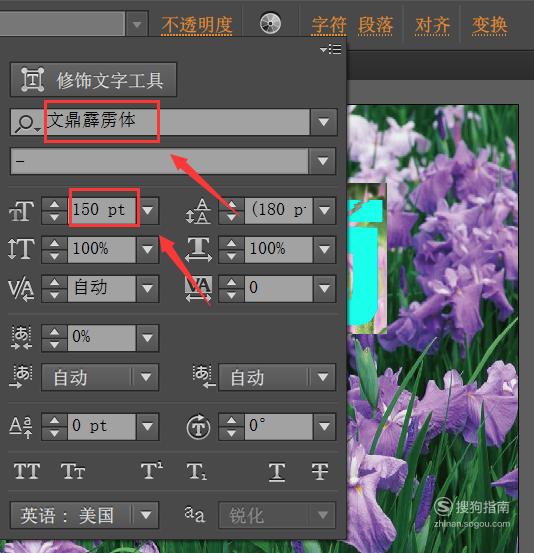Click the baseline shift 0 pt field
534x553 pixels.
(x=102, y=427)
